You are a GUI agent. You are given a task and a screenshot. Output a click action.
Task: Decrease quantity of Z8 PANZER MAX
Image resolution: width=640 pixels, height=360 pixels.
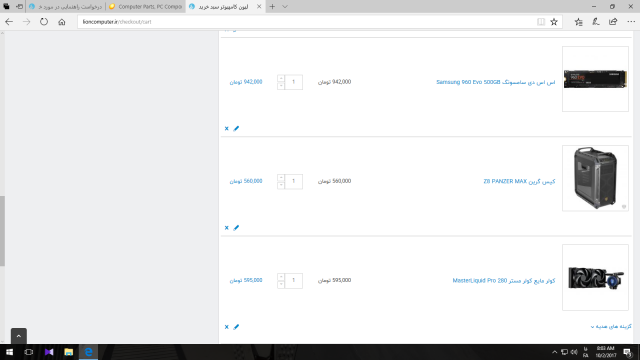click(281, 185)
